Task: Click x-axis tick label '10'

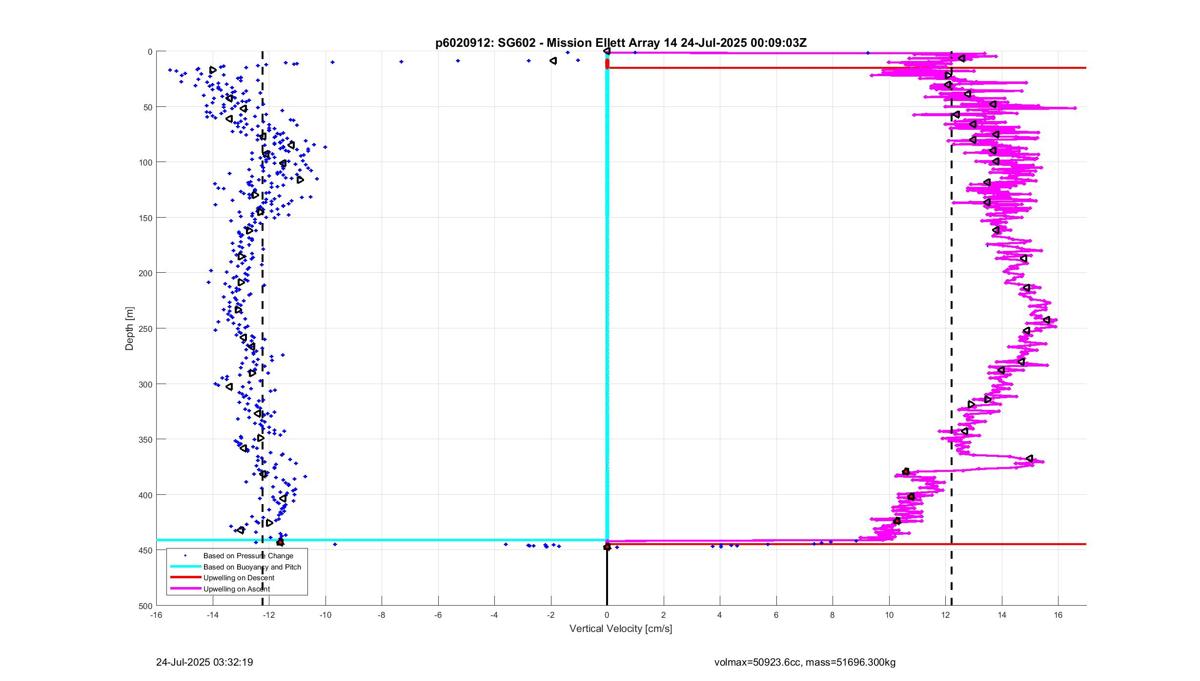Action: [x=889, y=615]
